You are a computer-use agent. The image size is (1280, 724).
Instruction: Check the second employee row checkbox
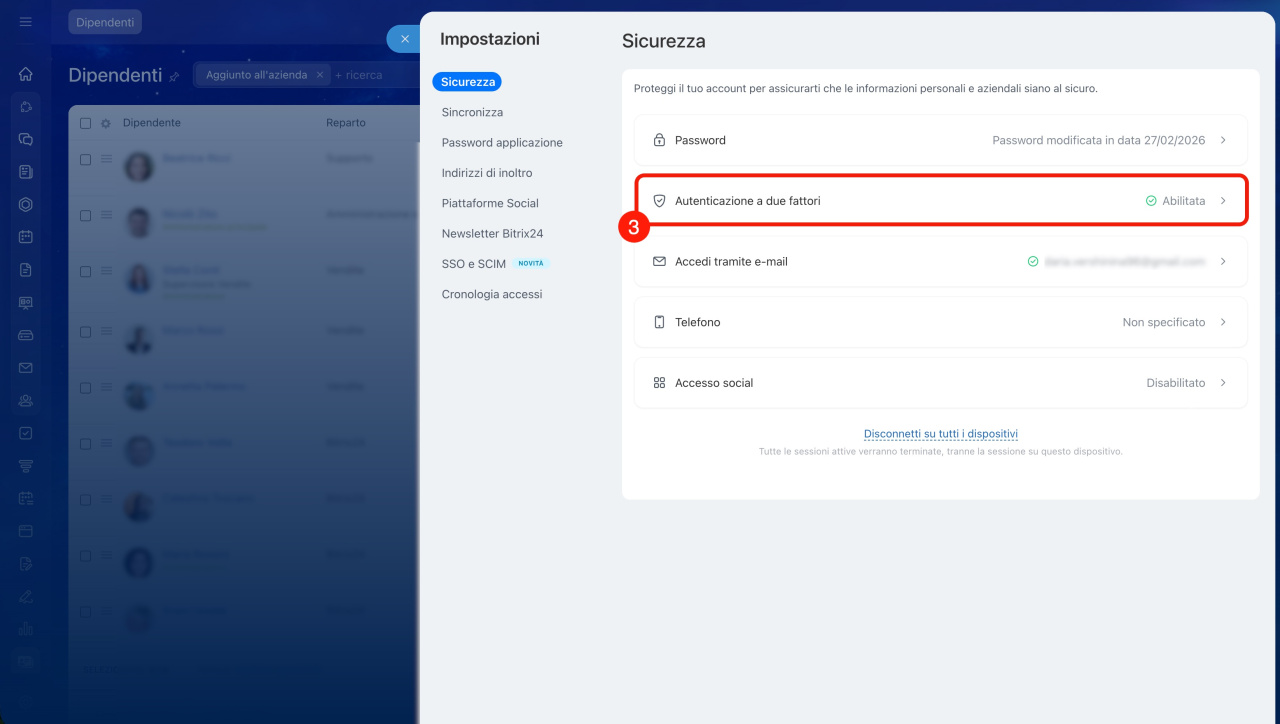[85, 216]
